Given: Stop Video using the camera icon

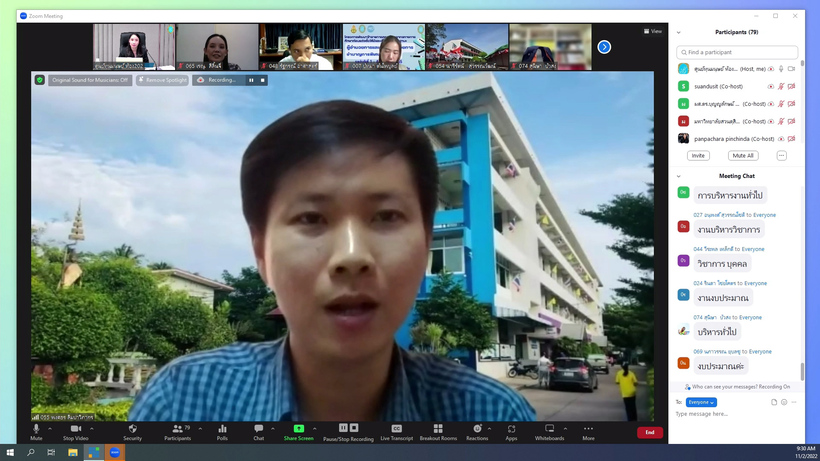Looking at the screenshot, I should click(75, 429).
